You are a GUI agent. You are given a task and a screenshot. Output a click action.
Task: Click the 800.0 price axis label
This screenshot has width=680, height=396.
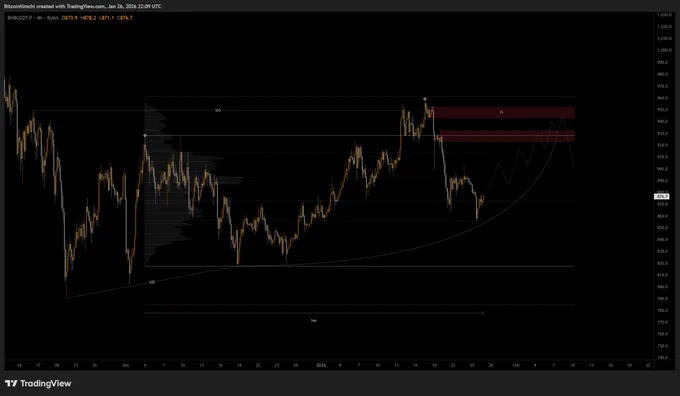pyautogui.click(x=663, y=287)
